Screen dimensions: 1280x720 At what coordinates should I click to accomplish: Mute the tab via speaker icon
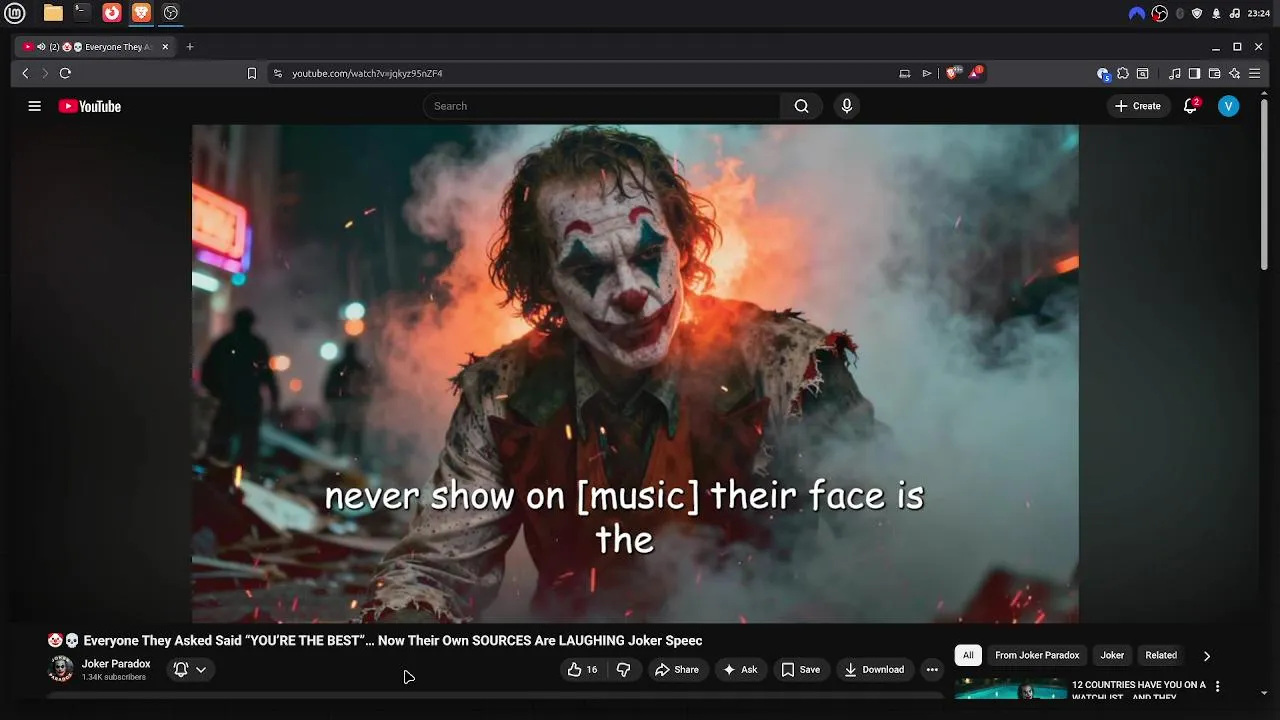pos(41,47)
